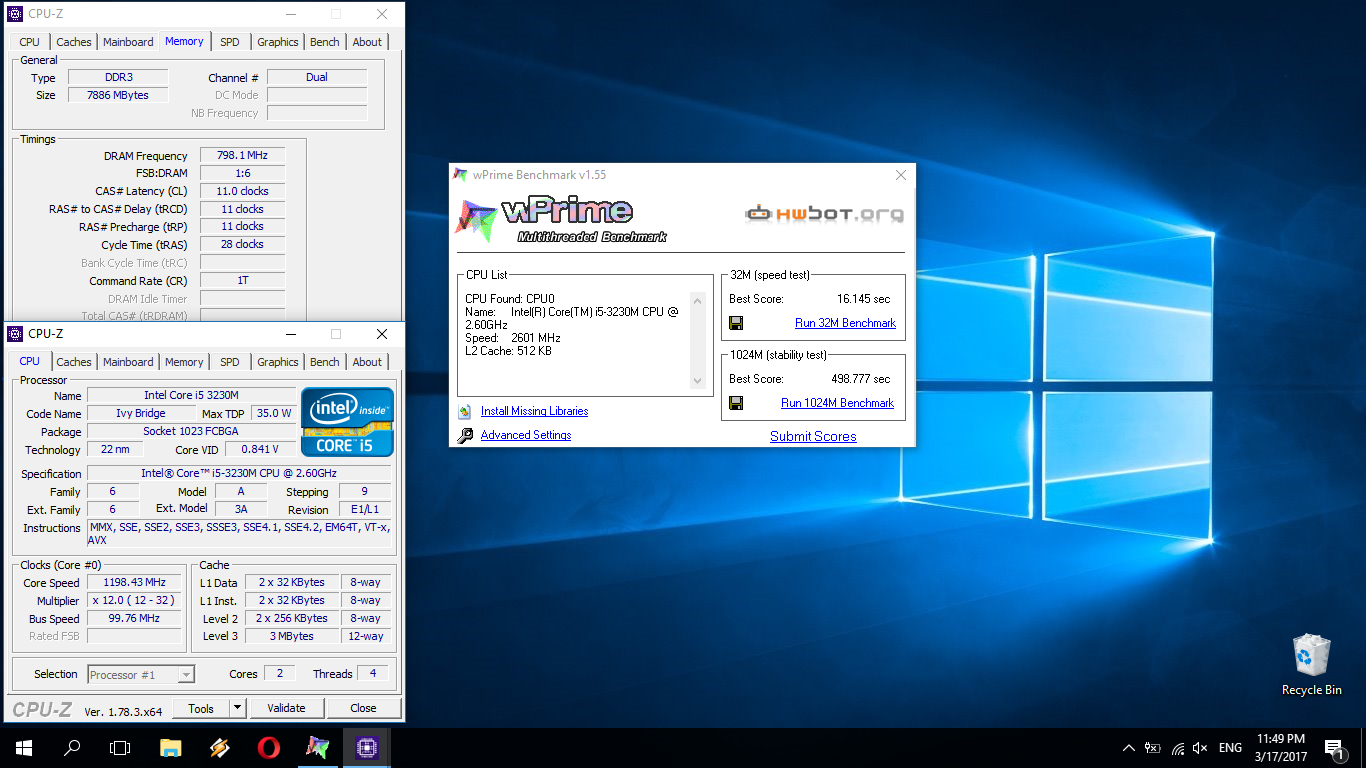Click the memory Size value 7886 MBytes

pos(118,95)
